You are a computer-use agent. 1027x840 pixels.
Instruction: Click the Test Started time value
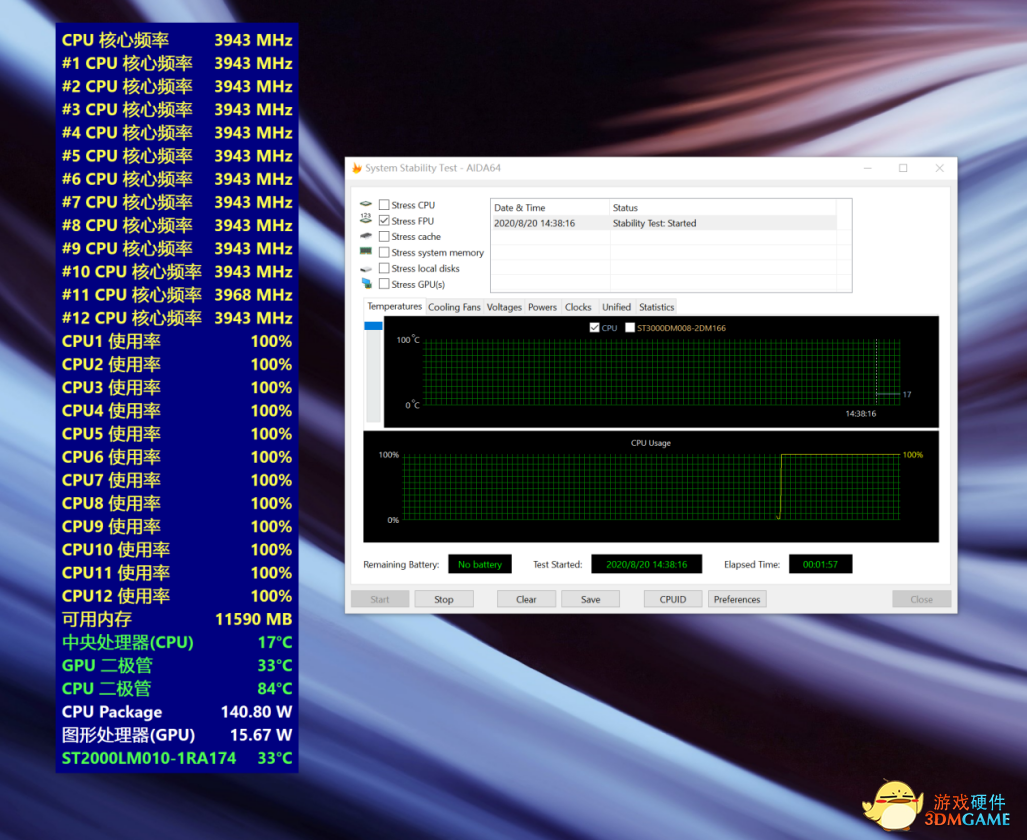coord(646,564)
